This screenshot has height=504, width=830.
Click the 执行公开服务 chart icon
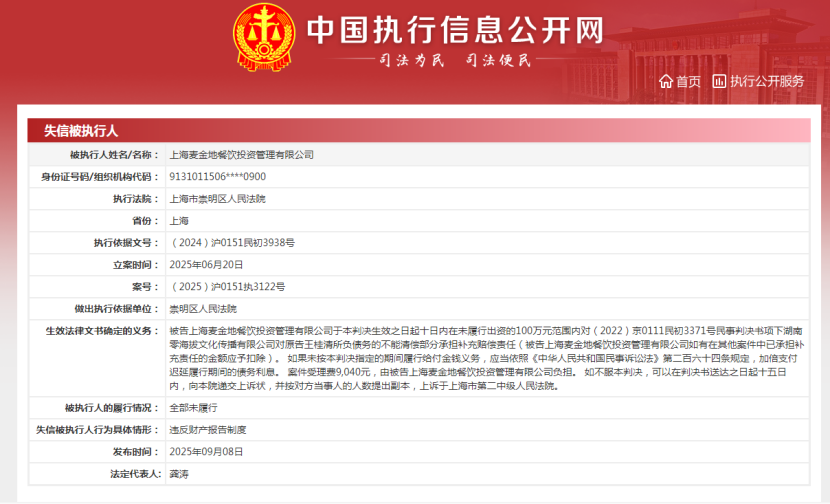pyautogui.click(x=719, y=81)
